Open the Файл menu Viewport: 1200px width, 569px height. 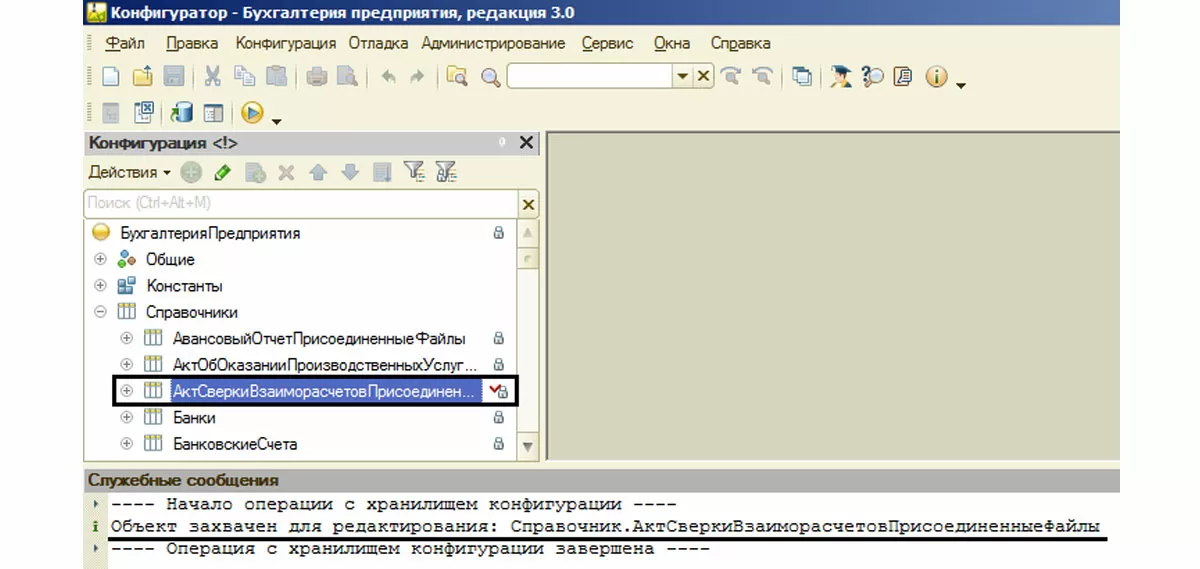(x=125, y=43)
